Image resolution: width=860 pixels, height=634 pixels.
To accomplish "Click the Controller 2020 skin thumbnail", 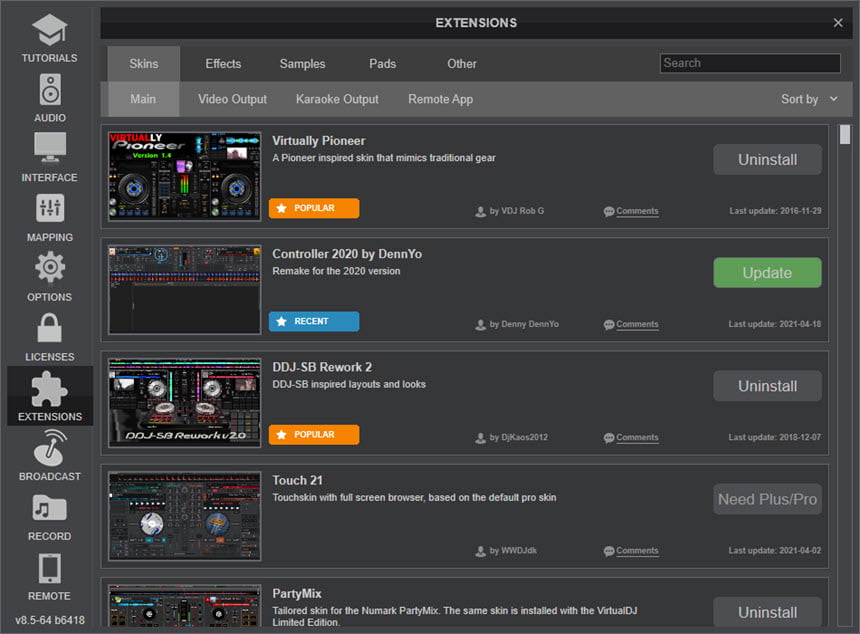I will [184, 290].
